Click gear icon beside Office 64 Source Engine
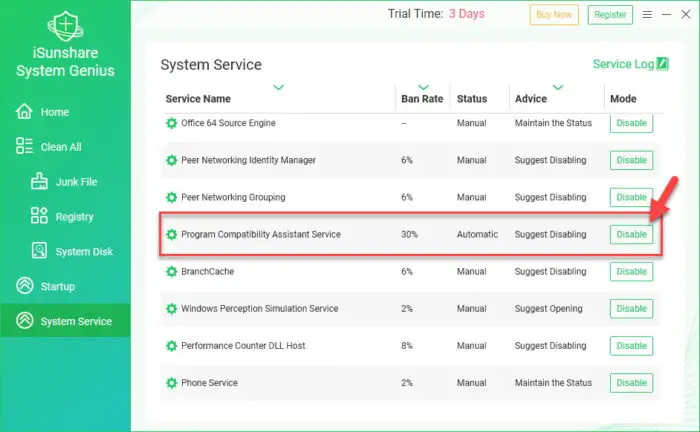700x432 pixels. coord(171,123)
